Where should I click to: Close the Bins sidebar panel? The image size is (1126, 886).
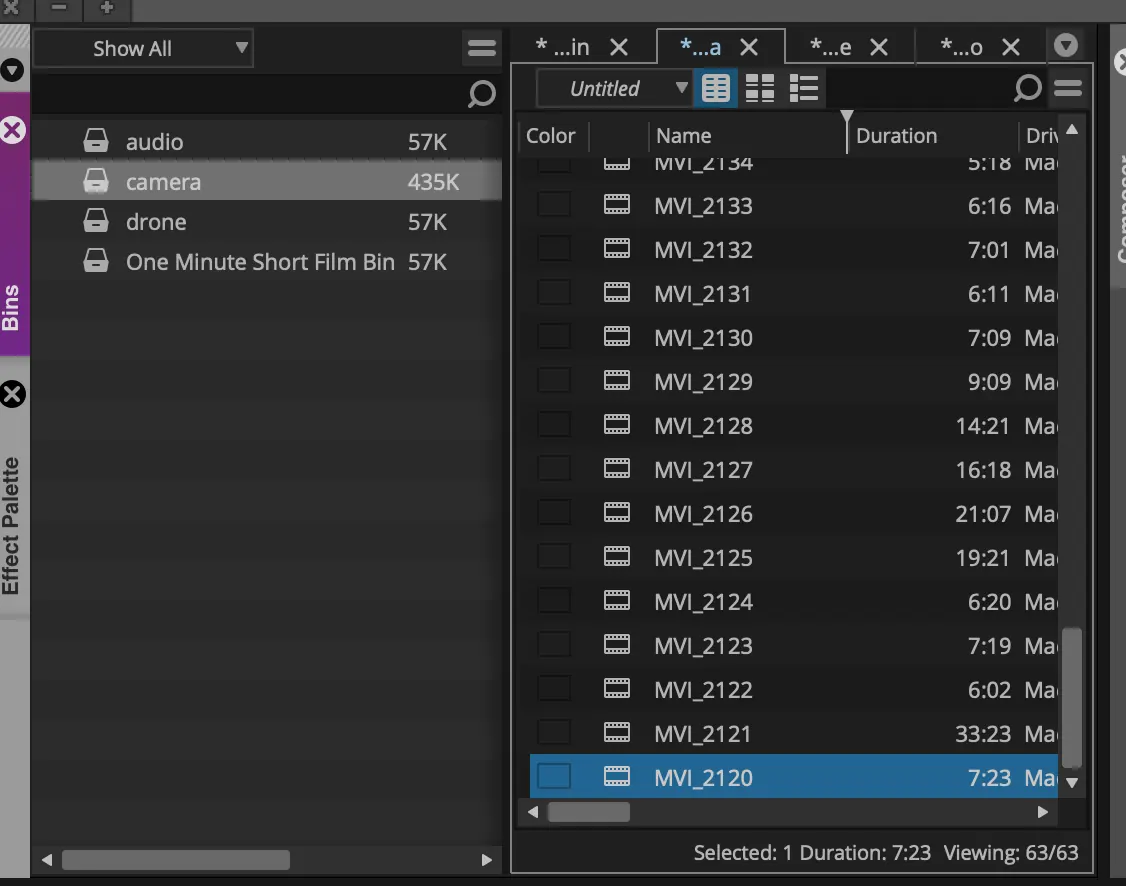(x=13, y=131)
